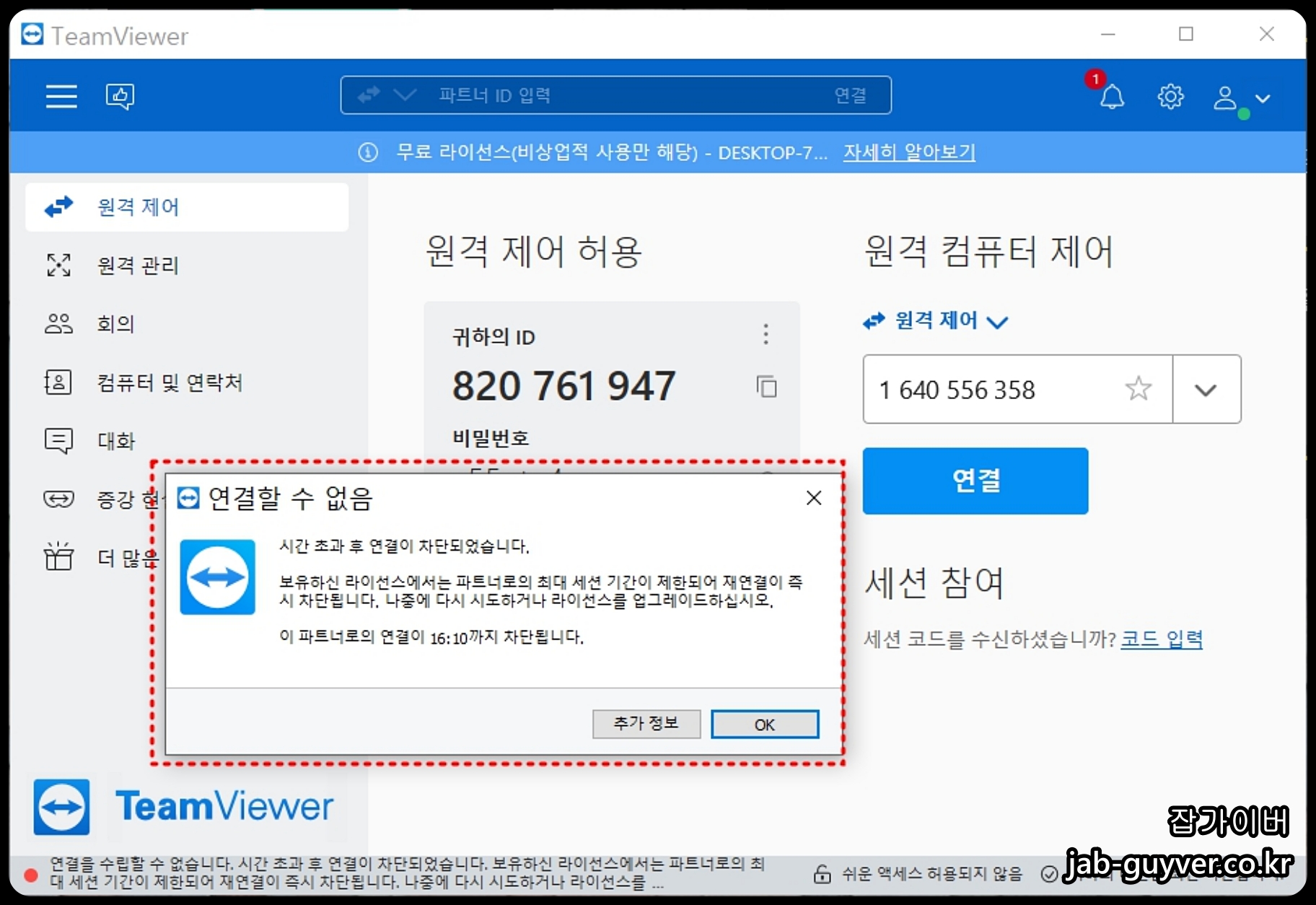
Task: Click the license info icon in banner
Action: (x=368, y=152)
